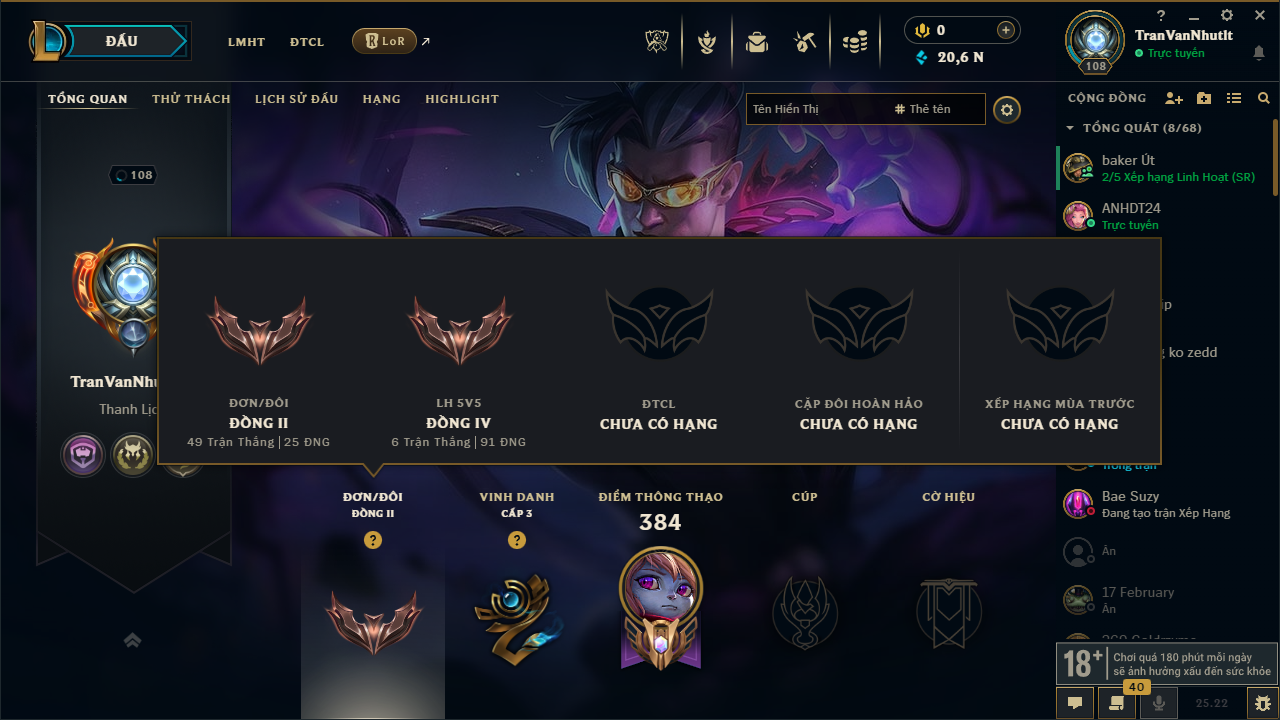Open the bug report icon
This screenshot has width=1280, height=720.
click(x=1262, y=703)
